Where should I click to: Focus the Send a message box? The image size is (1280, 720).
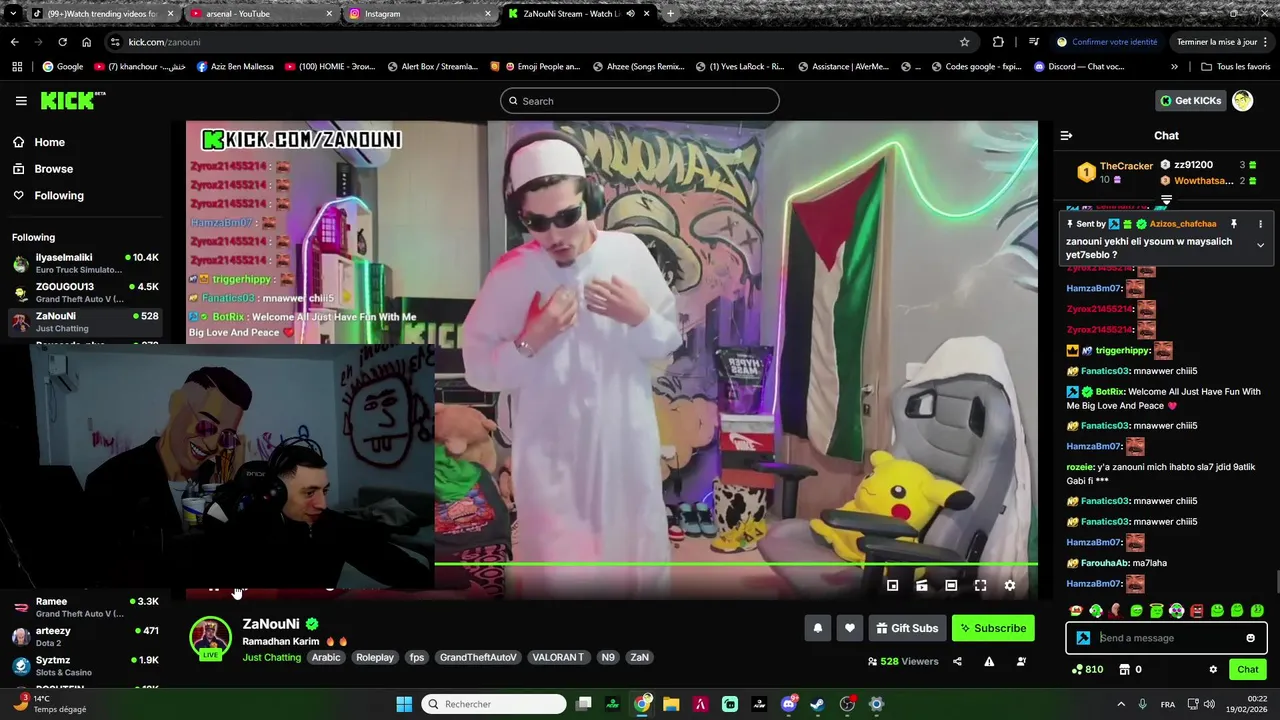(1166, 638)
